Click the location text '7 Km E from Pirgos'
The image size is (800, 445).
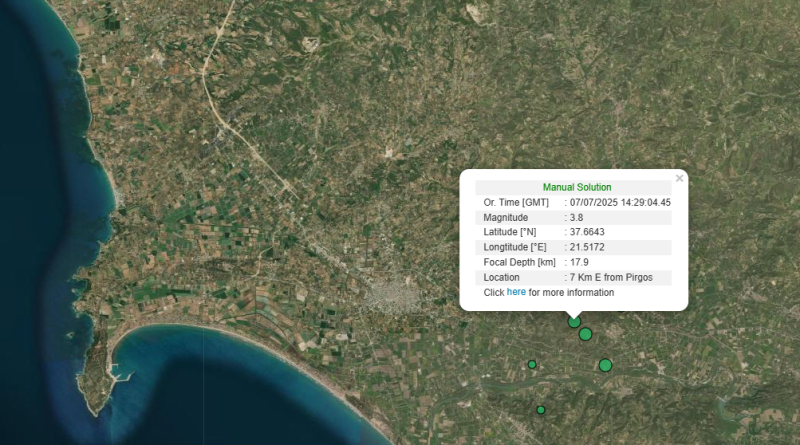(x=611, y=278)
